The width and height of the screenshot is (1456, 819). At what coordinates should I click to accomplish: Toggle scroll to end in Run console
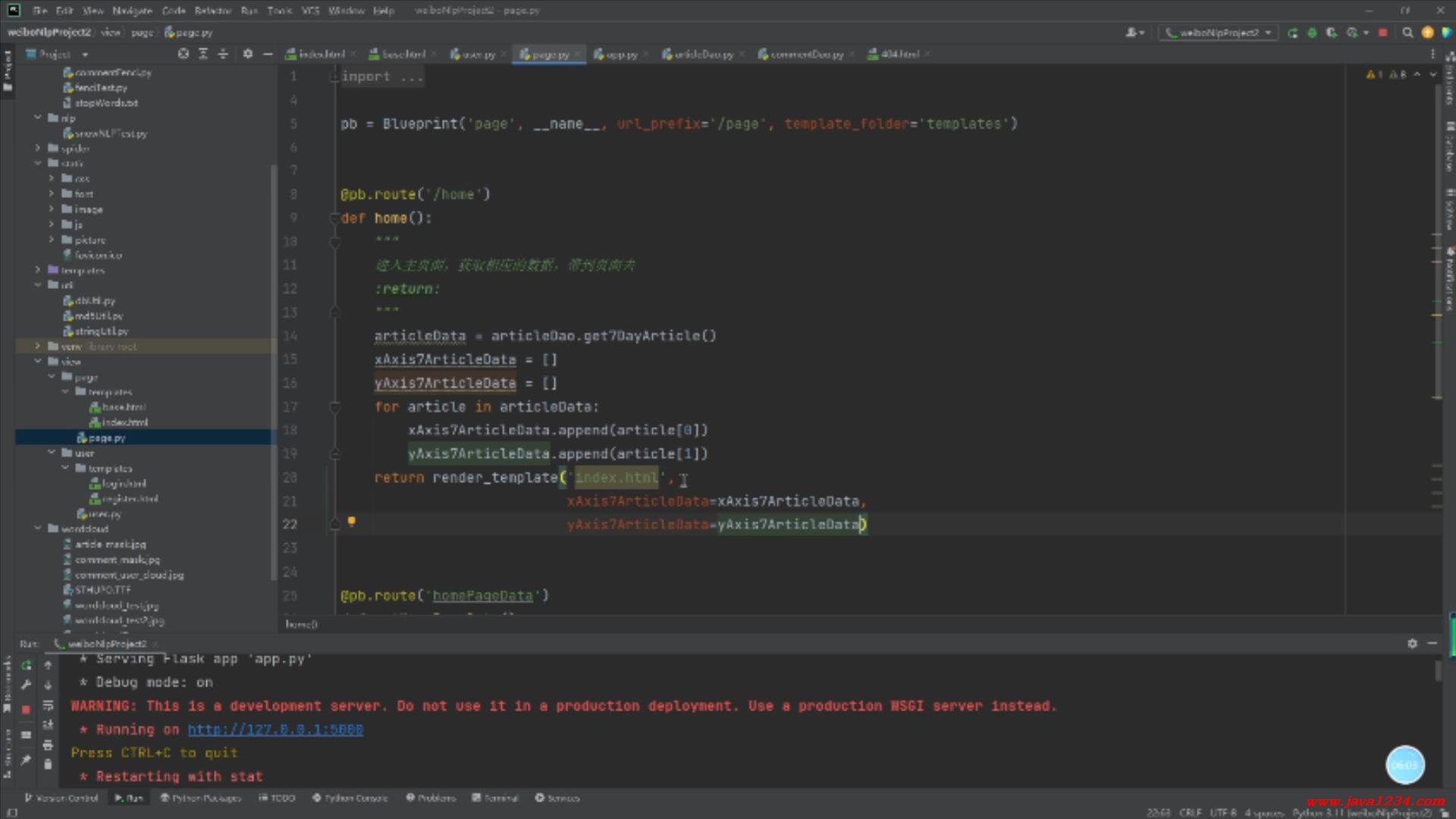click(48, 725)
